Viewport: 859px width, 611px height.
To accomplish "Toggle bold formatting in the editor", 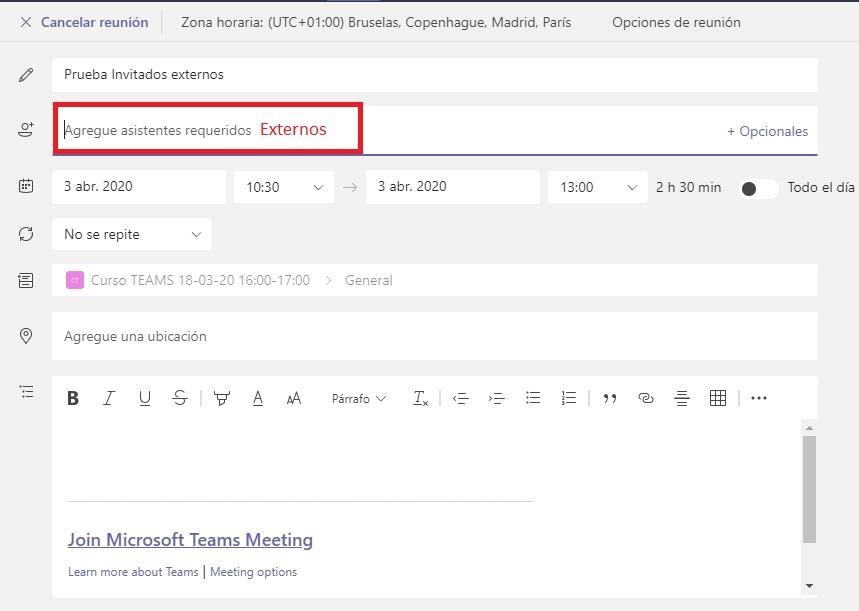I will point(73,398).
